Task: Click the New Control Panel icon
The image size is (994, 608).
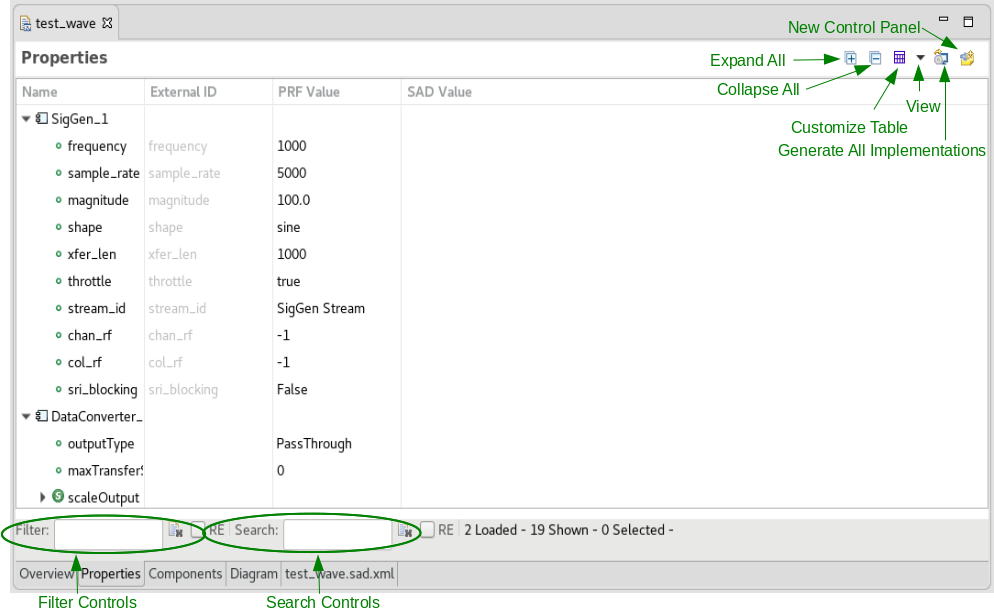Action: pyautogui.click(x=966, y=58)
